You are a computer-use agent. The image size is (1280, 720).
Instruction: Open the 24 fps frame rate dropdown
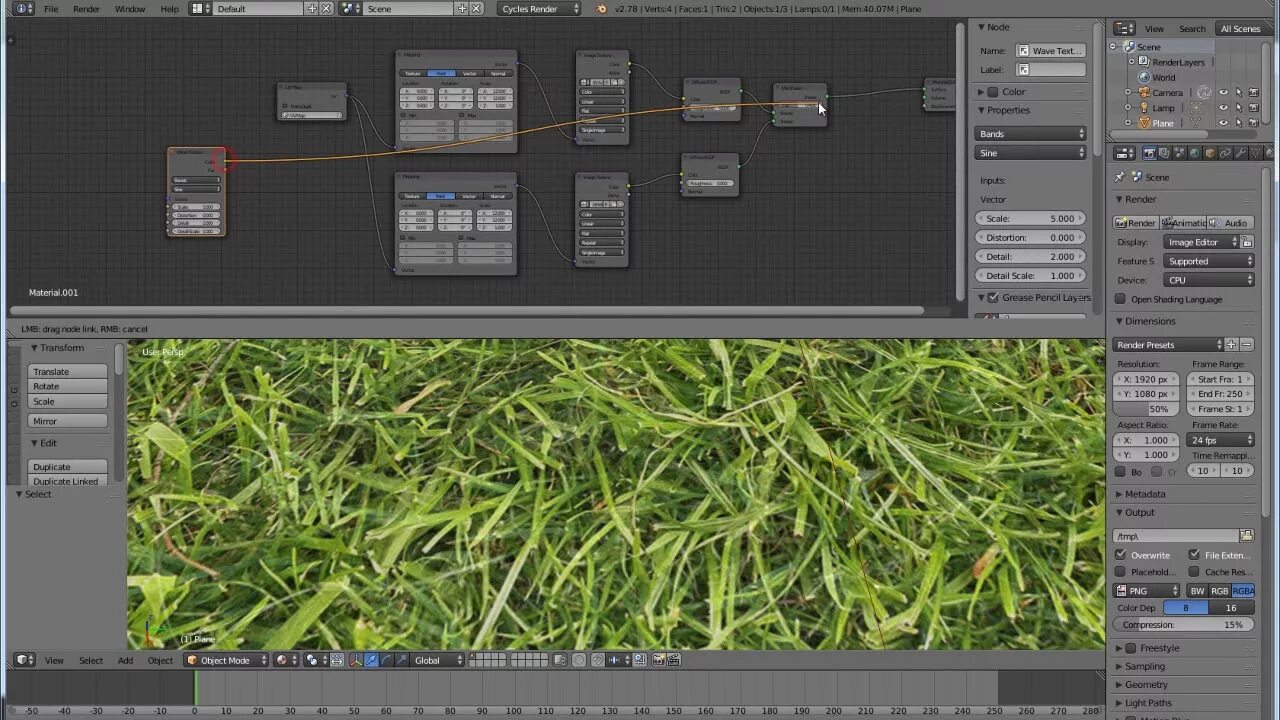[1221, 440]
